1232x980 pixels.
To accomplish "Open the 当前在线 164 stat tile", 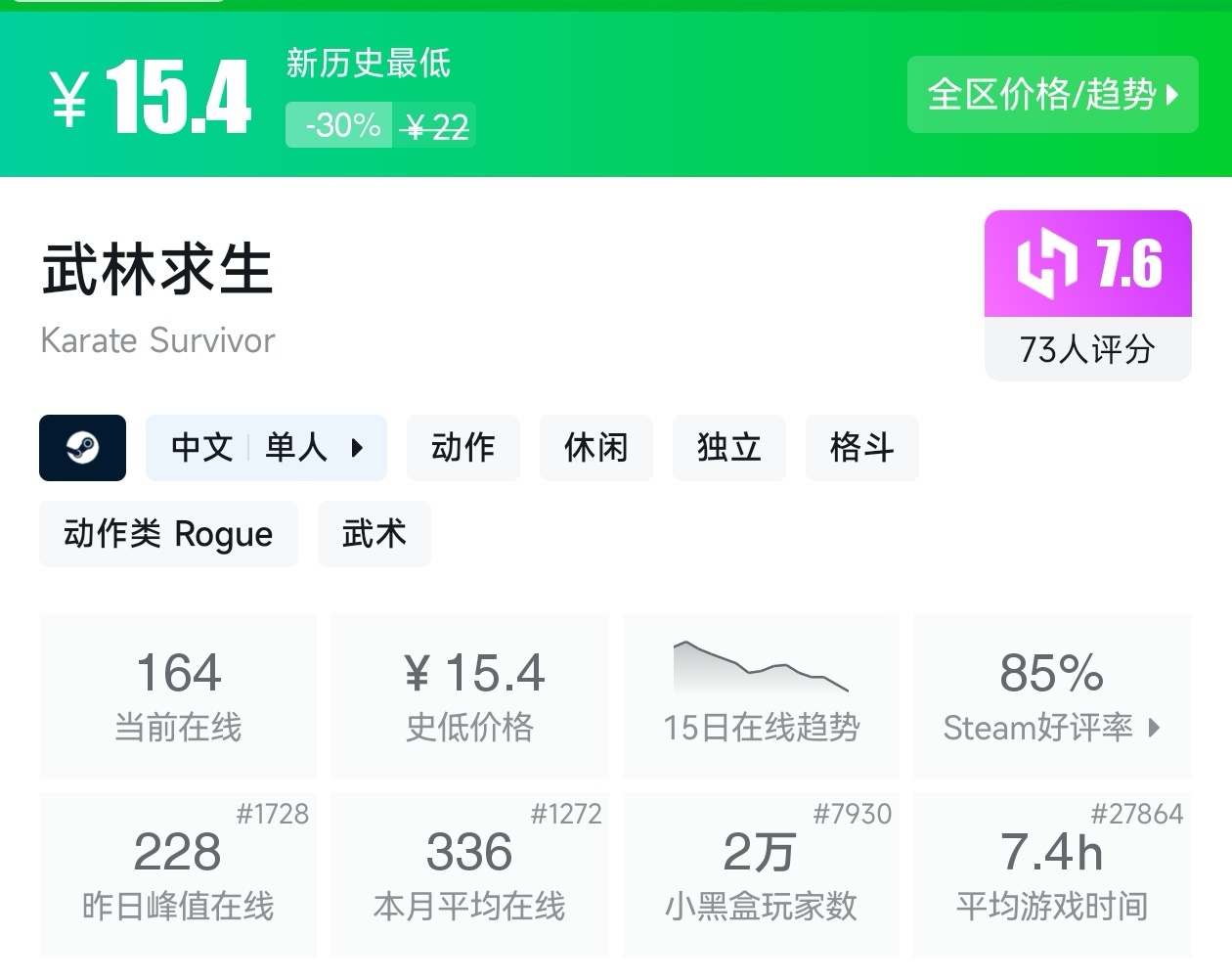I will (178, 695).
